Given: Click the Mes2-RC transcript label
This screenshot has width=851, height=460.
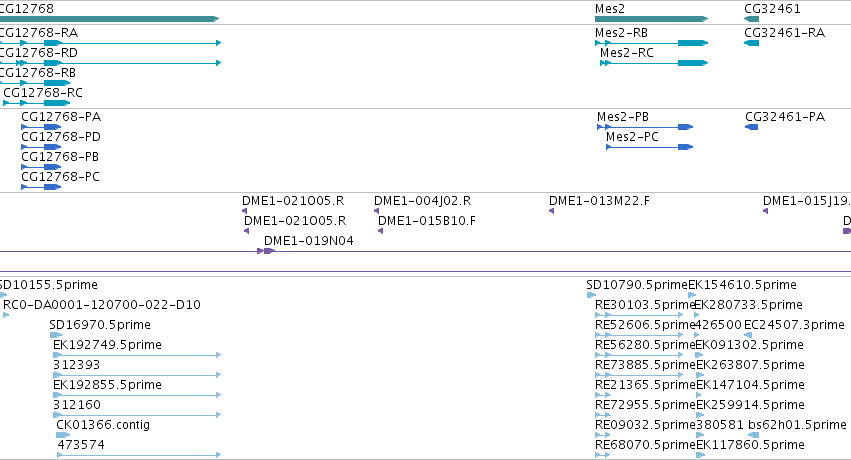Looking at the screenshot, I should click(x=627, y=53).
